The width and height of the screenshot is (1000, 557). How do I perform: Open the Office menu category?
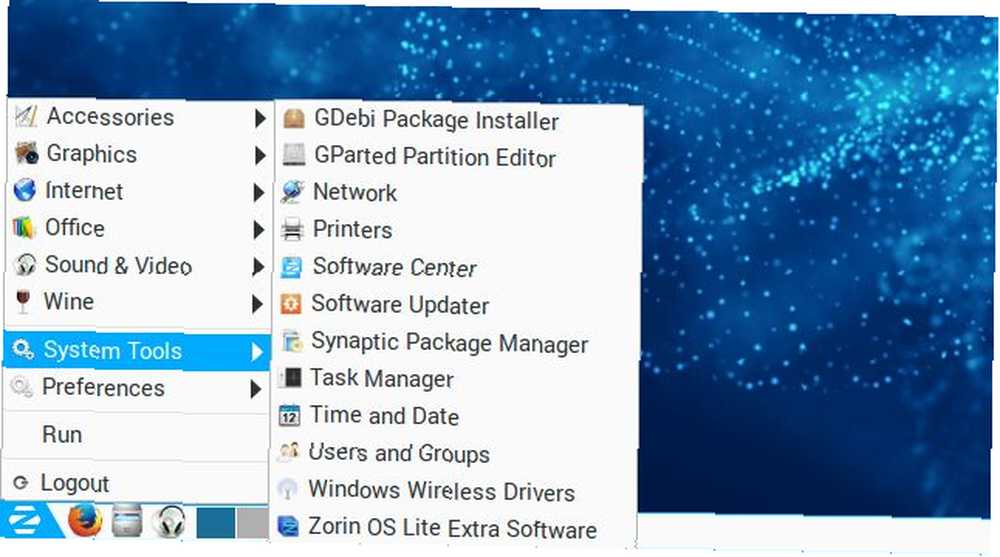[138, 228]
